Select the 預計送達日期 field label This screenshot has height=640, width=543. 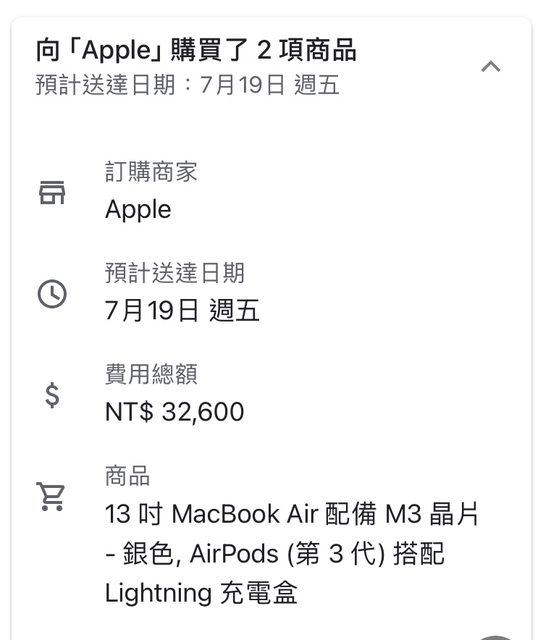pyautogui.click(x=175, y=273)
